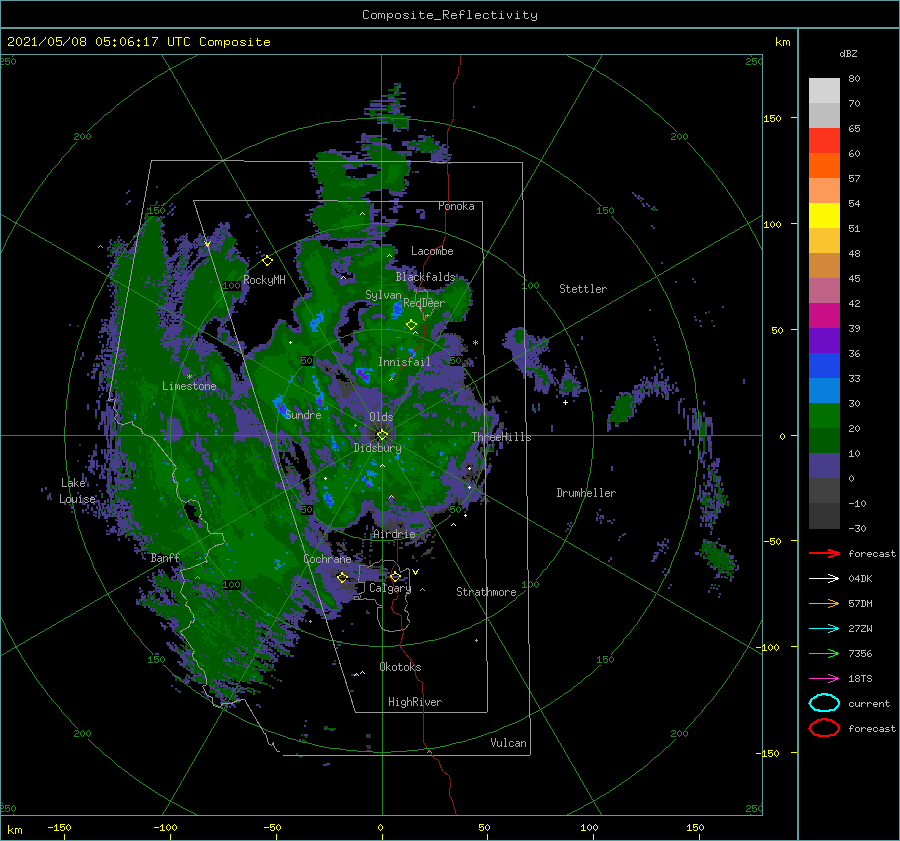Choose the green 7356 arrow legend icon
The image size is (900, 841).
point(824,653)
